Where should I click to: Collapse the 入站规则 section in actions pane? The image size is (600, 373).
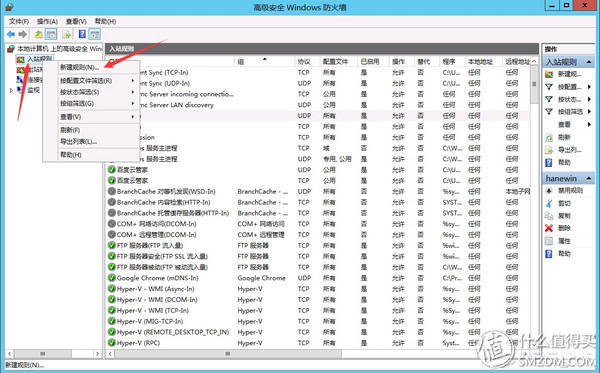tap(589, 62)
